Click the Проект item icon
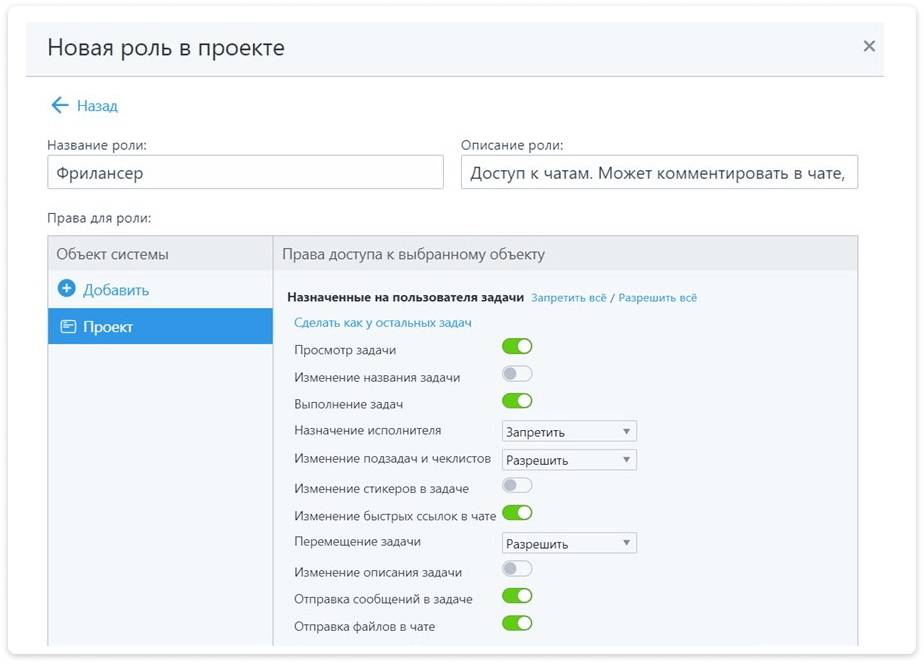 tap(68, 327)
